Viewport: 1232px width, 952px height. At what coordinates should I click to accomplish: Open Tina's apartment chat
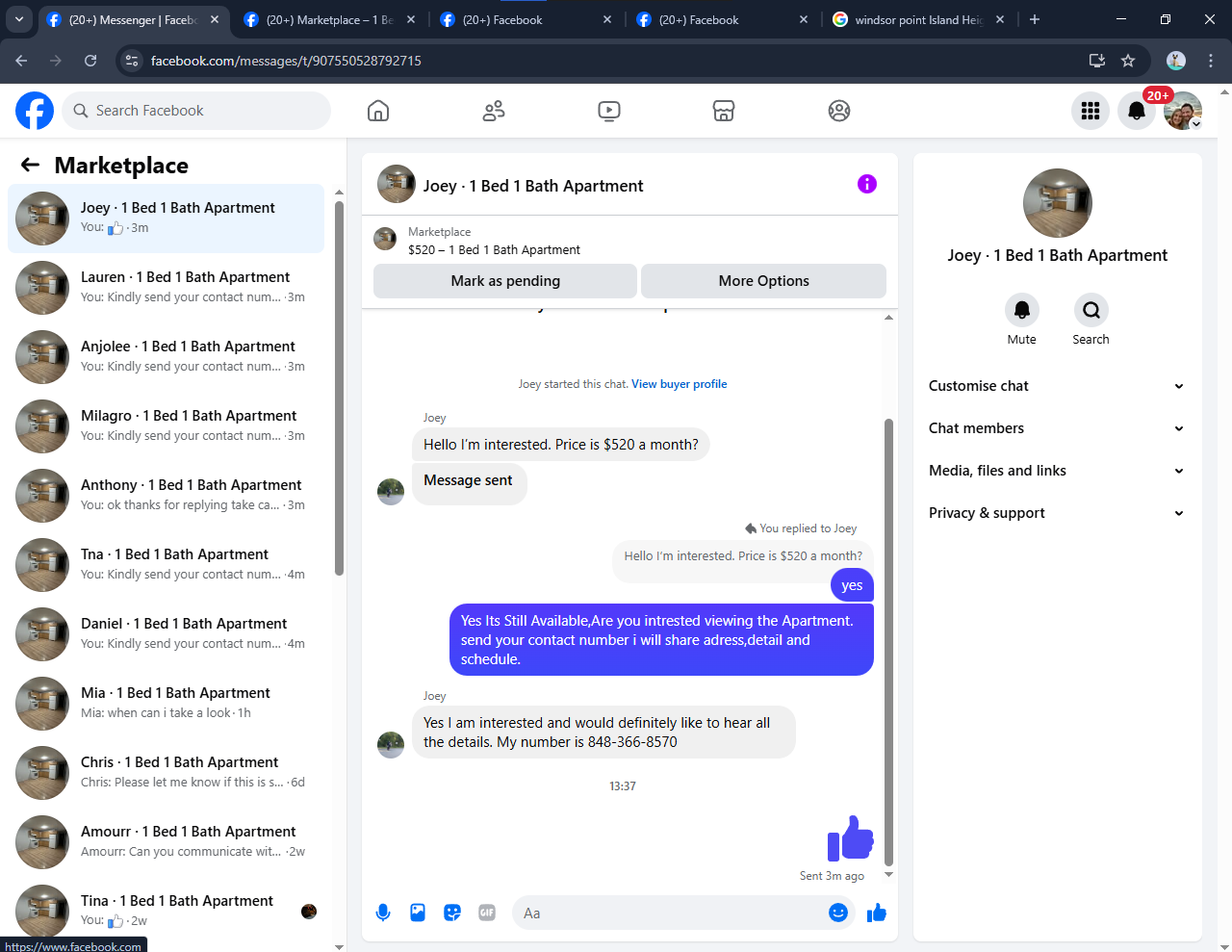click(x=167, y=912)
